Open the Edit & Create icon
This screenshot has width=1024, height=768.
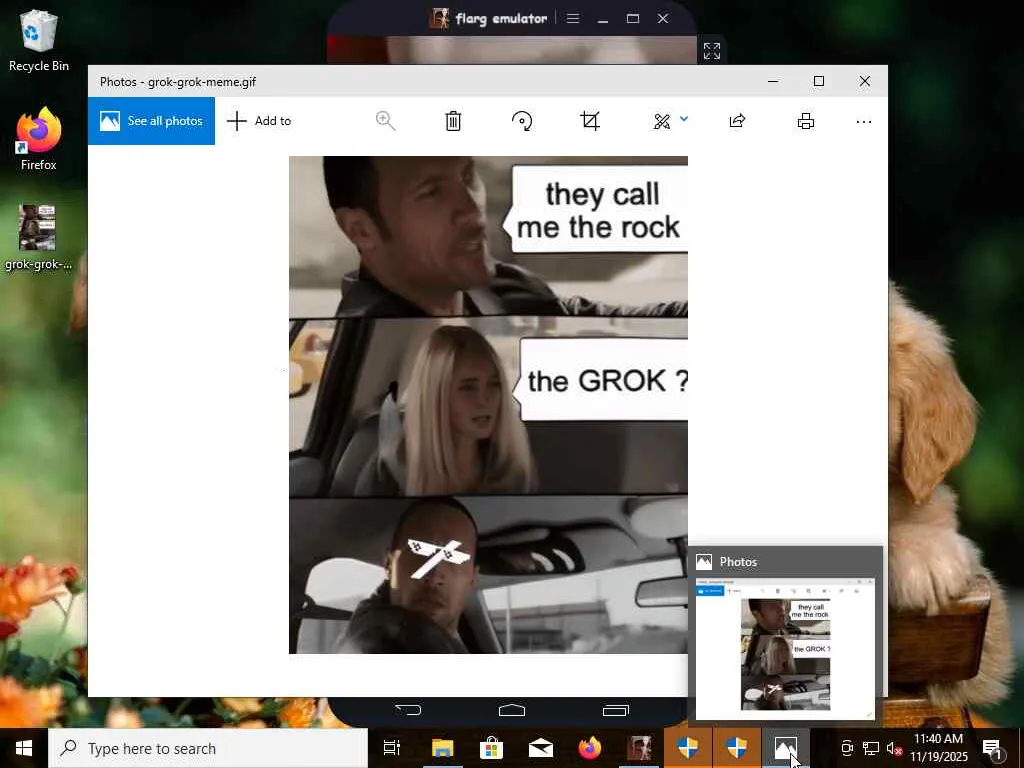(662, 121)
